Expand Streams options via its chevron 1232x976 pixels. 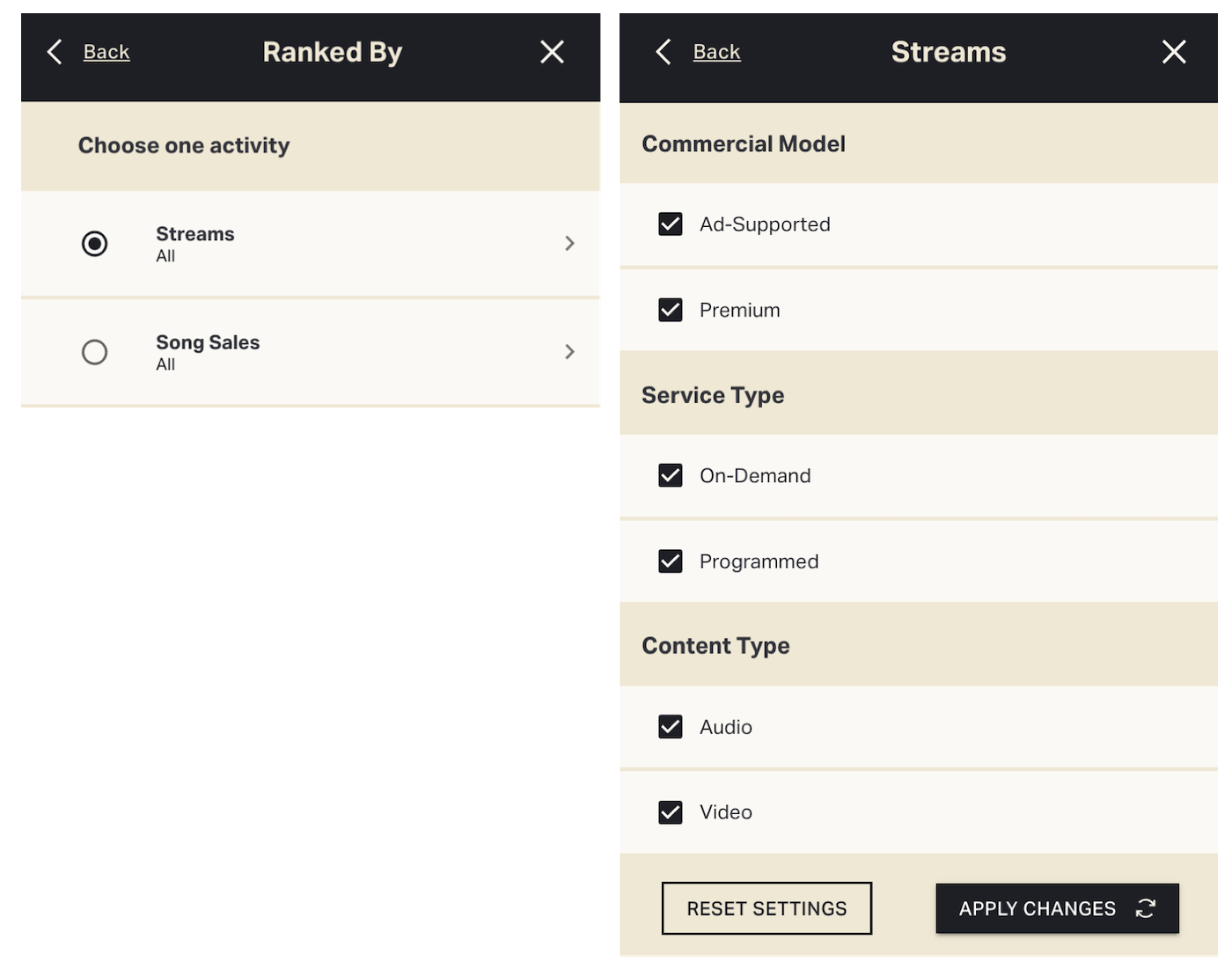(569, 243)
